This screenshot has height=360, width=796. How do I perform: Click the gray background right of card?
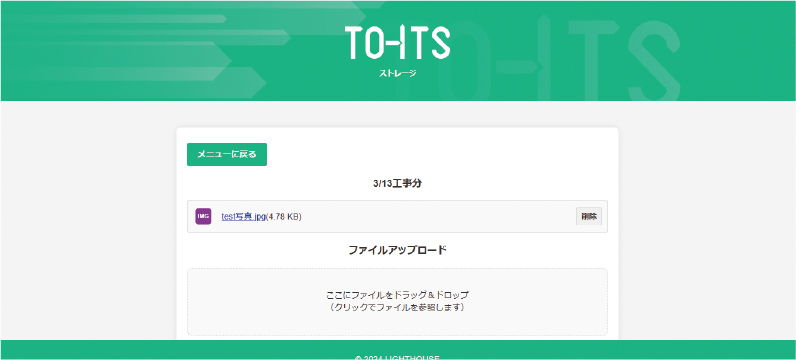(707, 218)
